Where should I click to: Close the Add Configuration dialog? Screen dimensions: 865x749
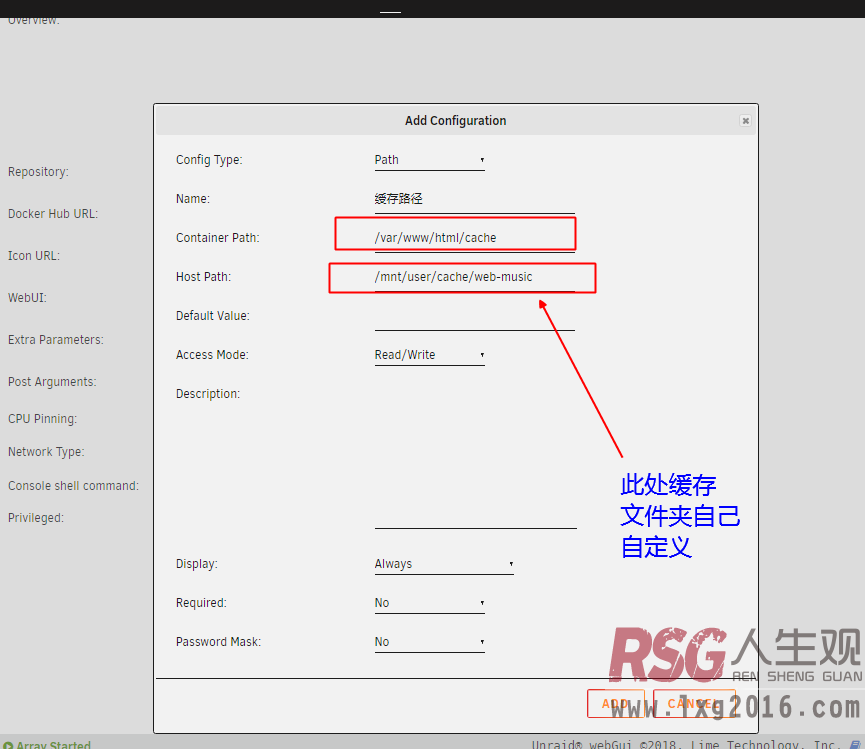745,121
